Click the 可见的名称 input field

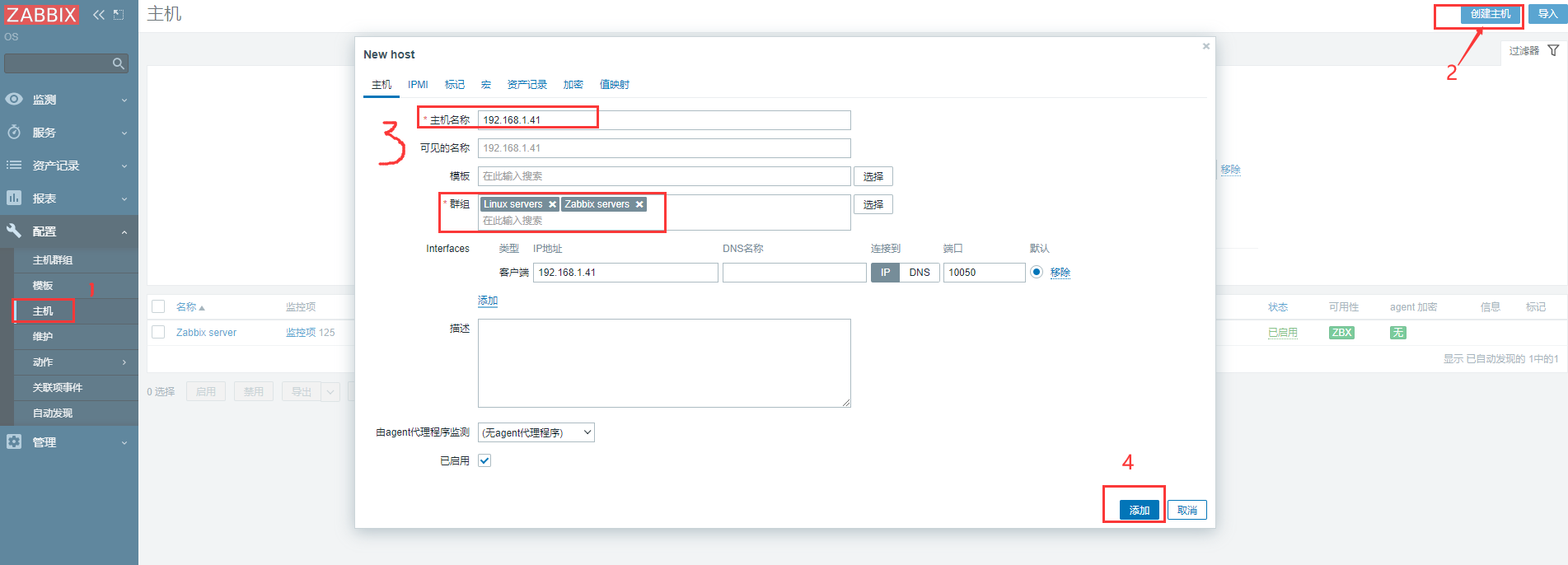(664, 148)
